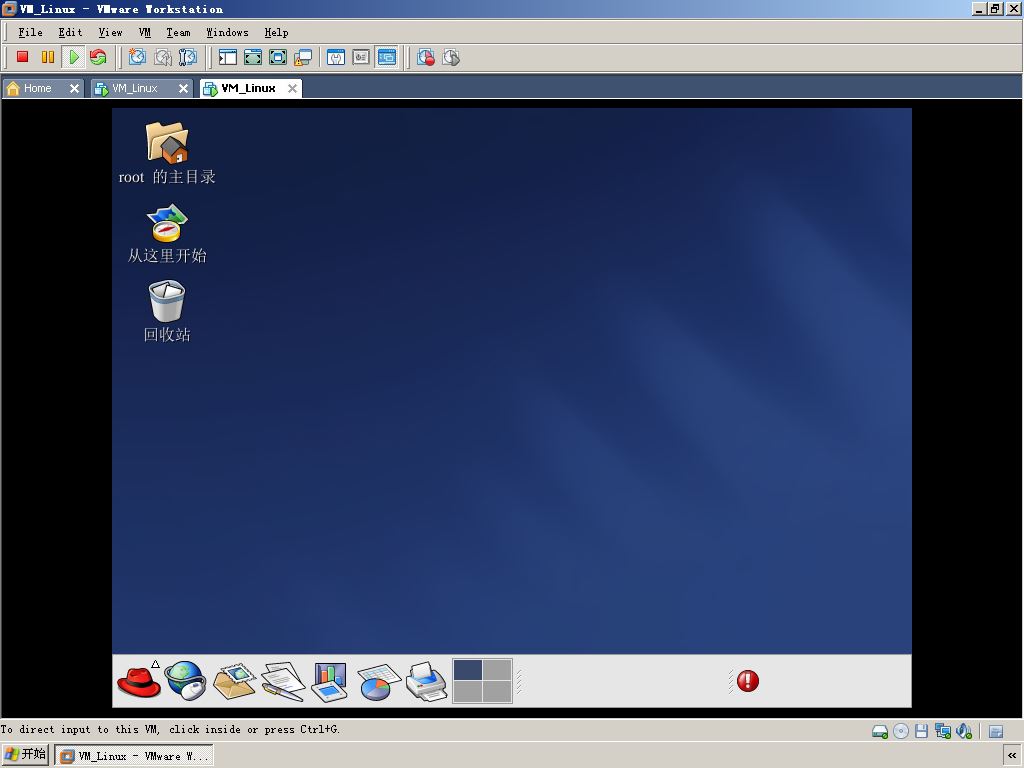
Task: Enter full screen mode icon
Action: pos(278,57)
